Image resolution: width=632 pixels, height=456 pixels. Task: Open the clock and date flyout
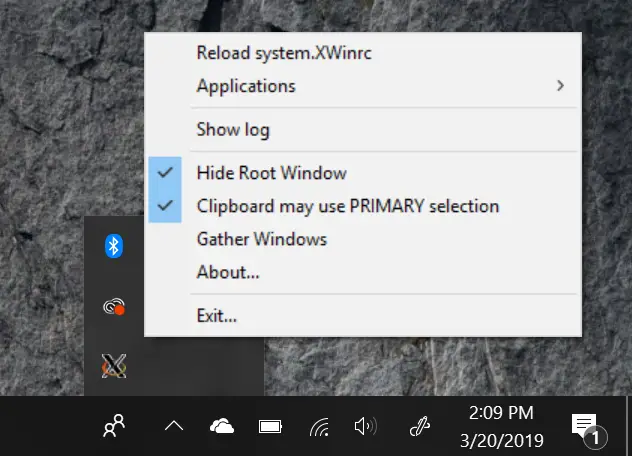coord(502,427)
